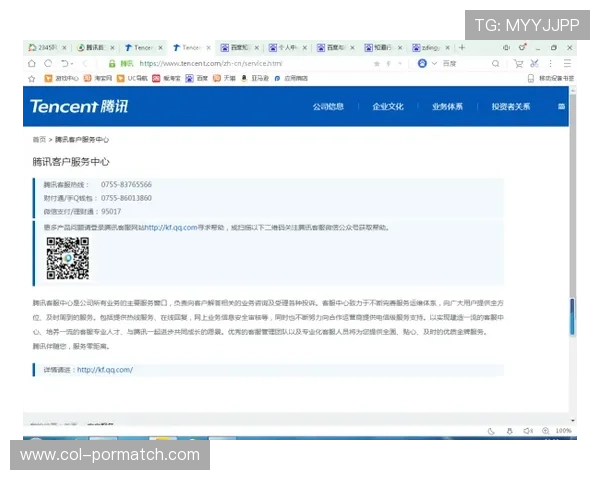The image size is (600, 480).
Task: Switch to the inactive Tencent tab
Action: [143, 47]
